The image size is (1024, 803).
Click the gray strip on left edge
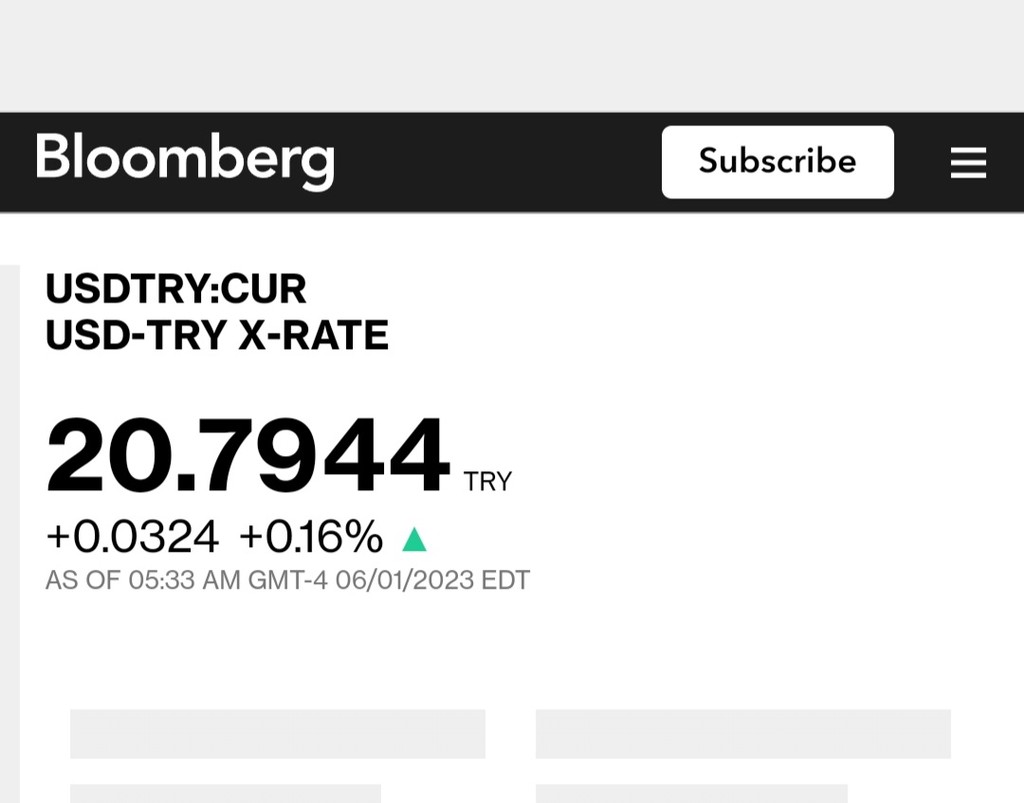point(9,530)
